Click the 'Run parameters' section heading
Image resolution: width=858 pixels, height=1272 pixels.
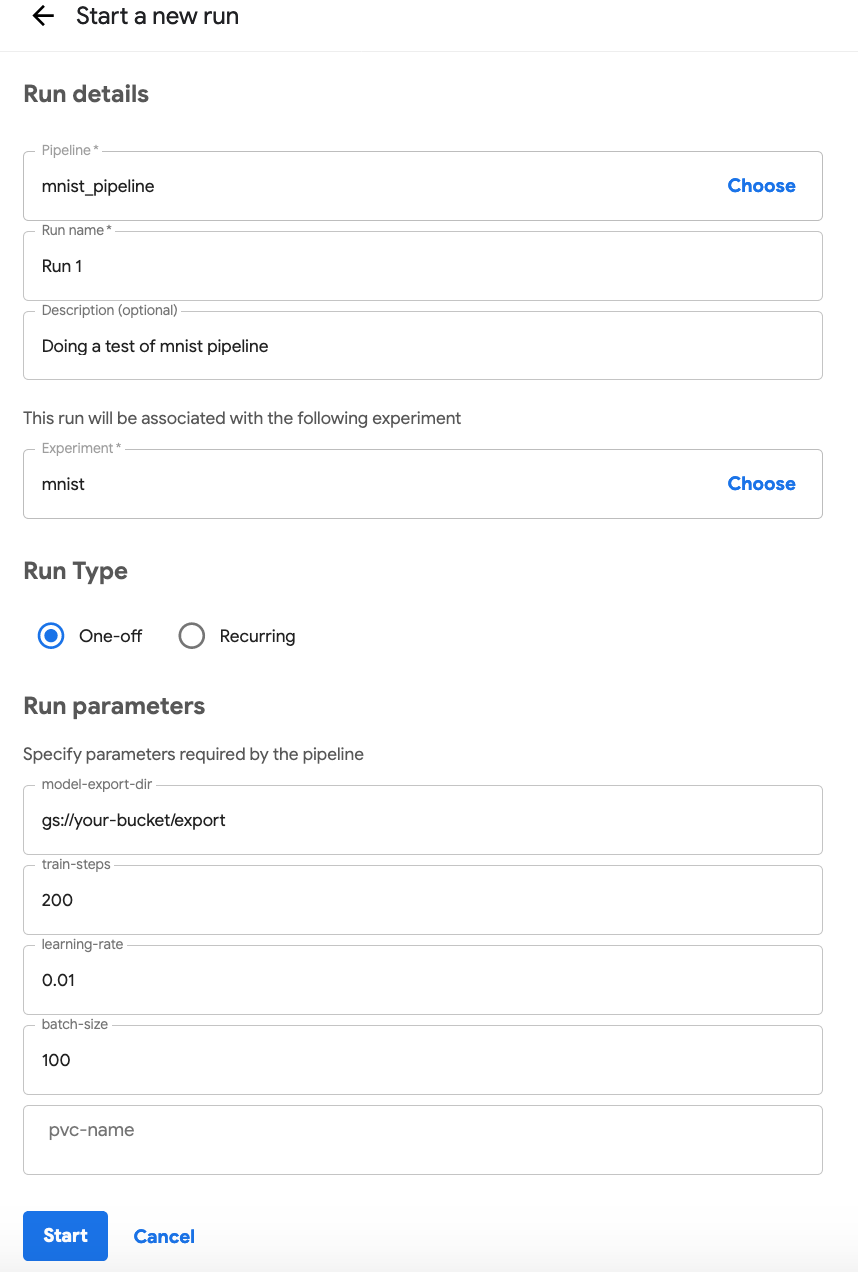pyautogui.click(x=114, y=706)
